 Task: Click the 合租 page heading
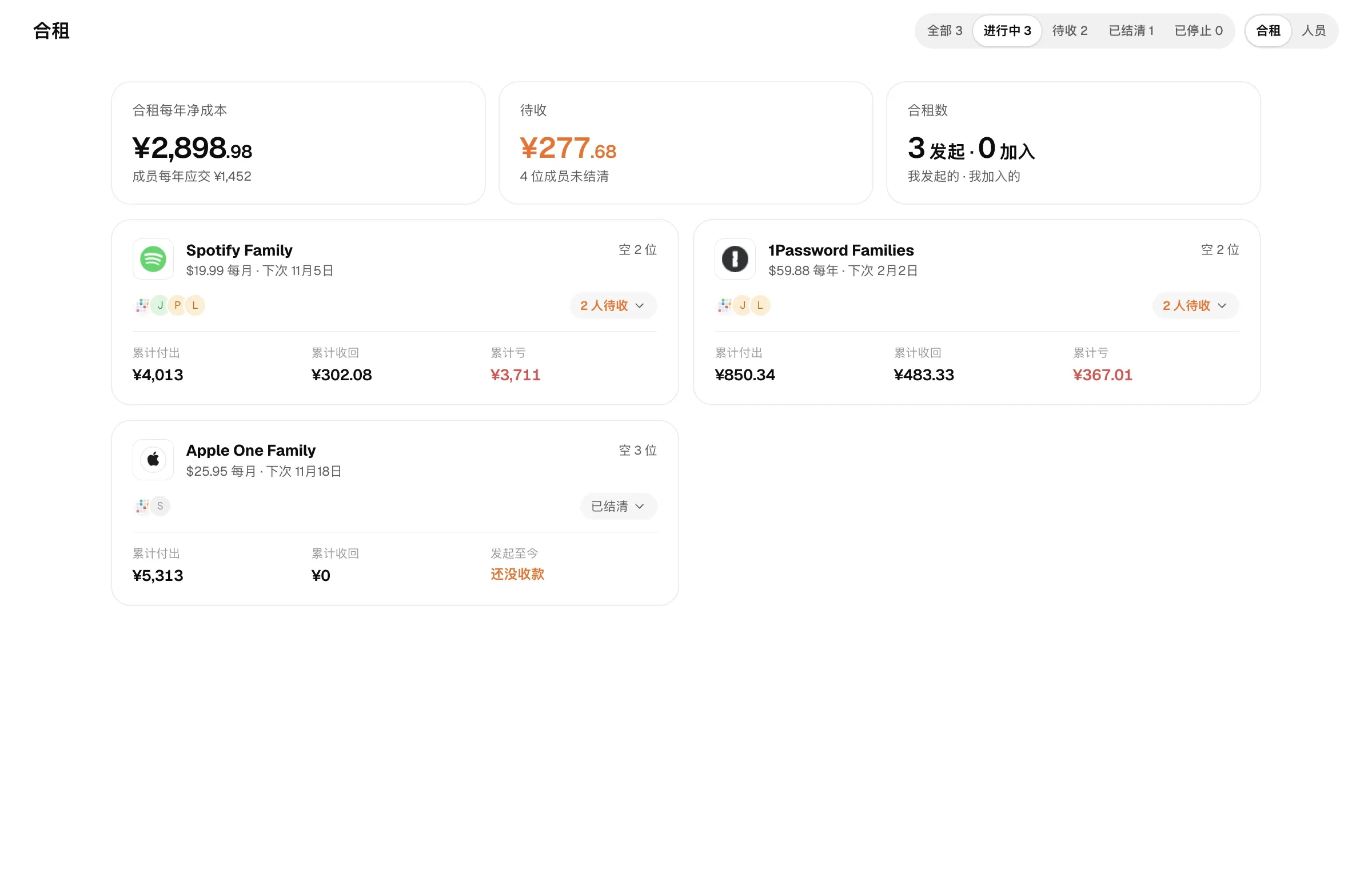(x=51, y=30)
